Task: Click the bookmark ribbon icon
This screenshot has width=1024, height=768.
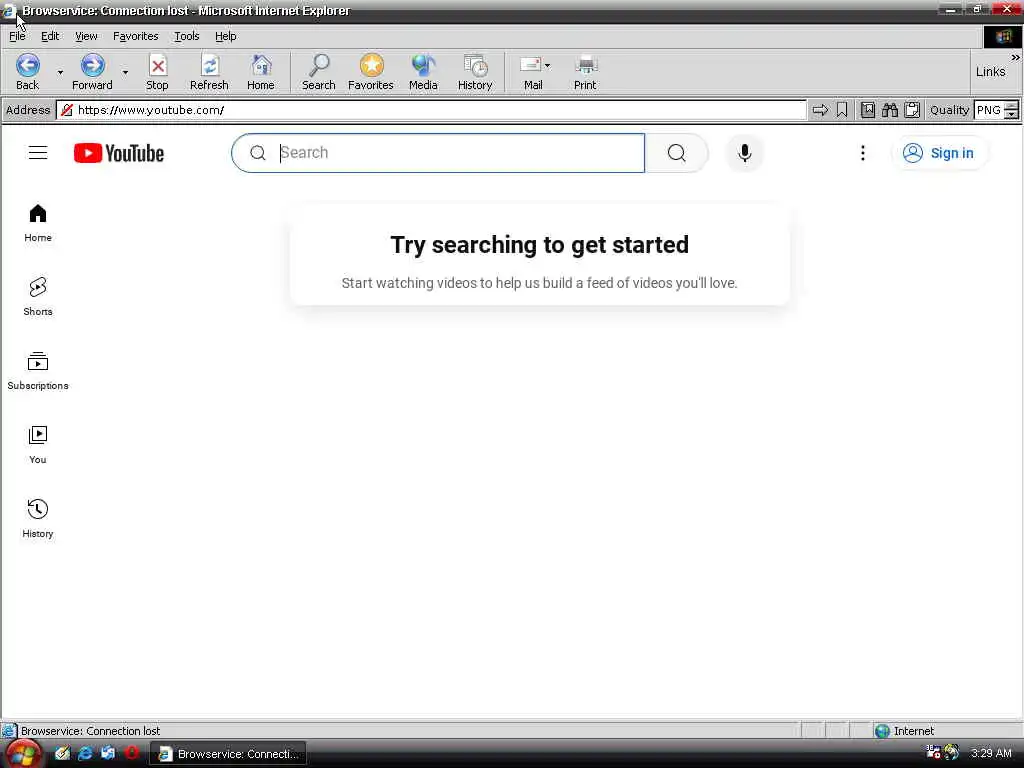Action: [x=842, y=110]
